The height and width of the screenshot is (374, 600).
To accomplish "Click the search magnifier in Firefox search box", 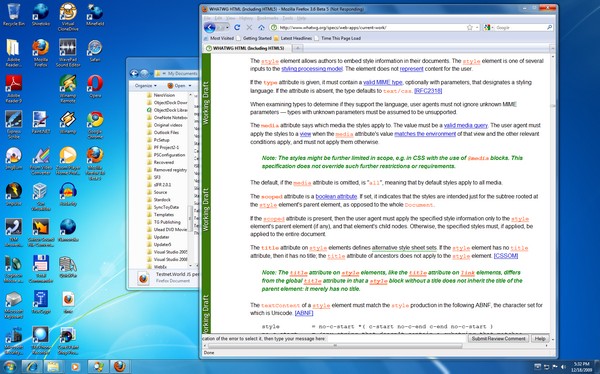I will tap(549, 28).
